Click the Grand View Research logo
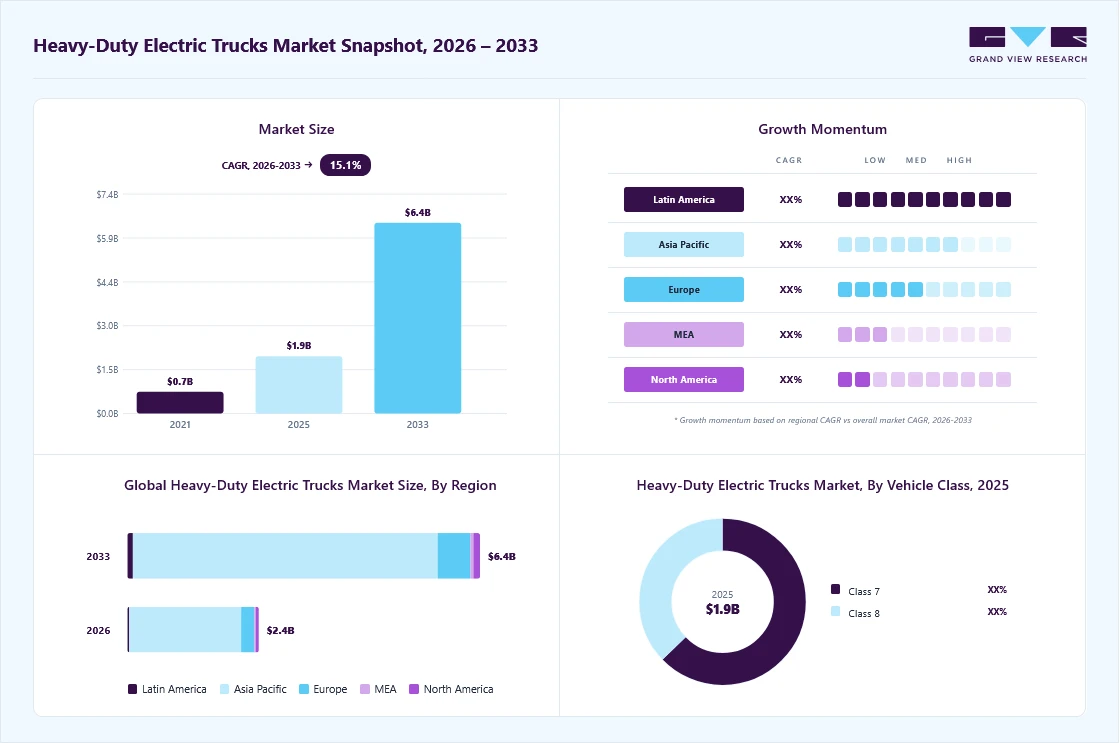The width and height of the screenshot is (1120, 743). pyautogui.click(x=1028, y=45)
